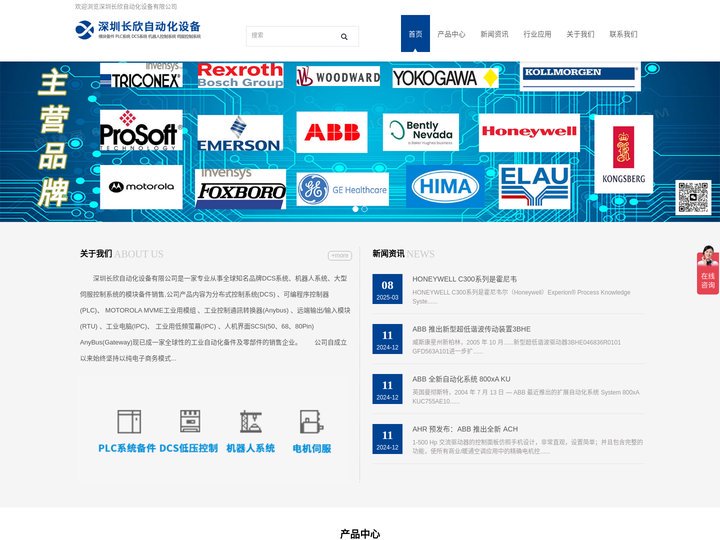Click the Motorola brand logo
This screenshot has height=540, width=720.
141,187
